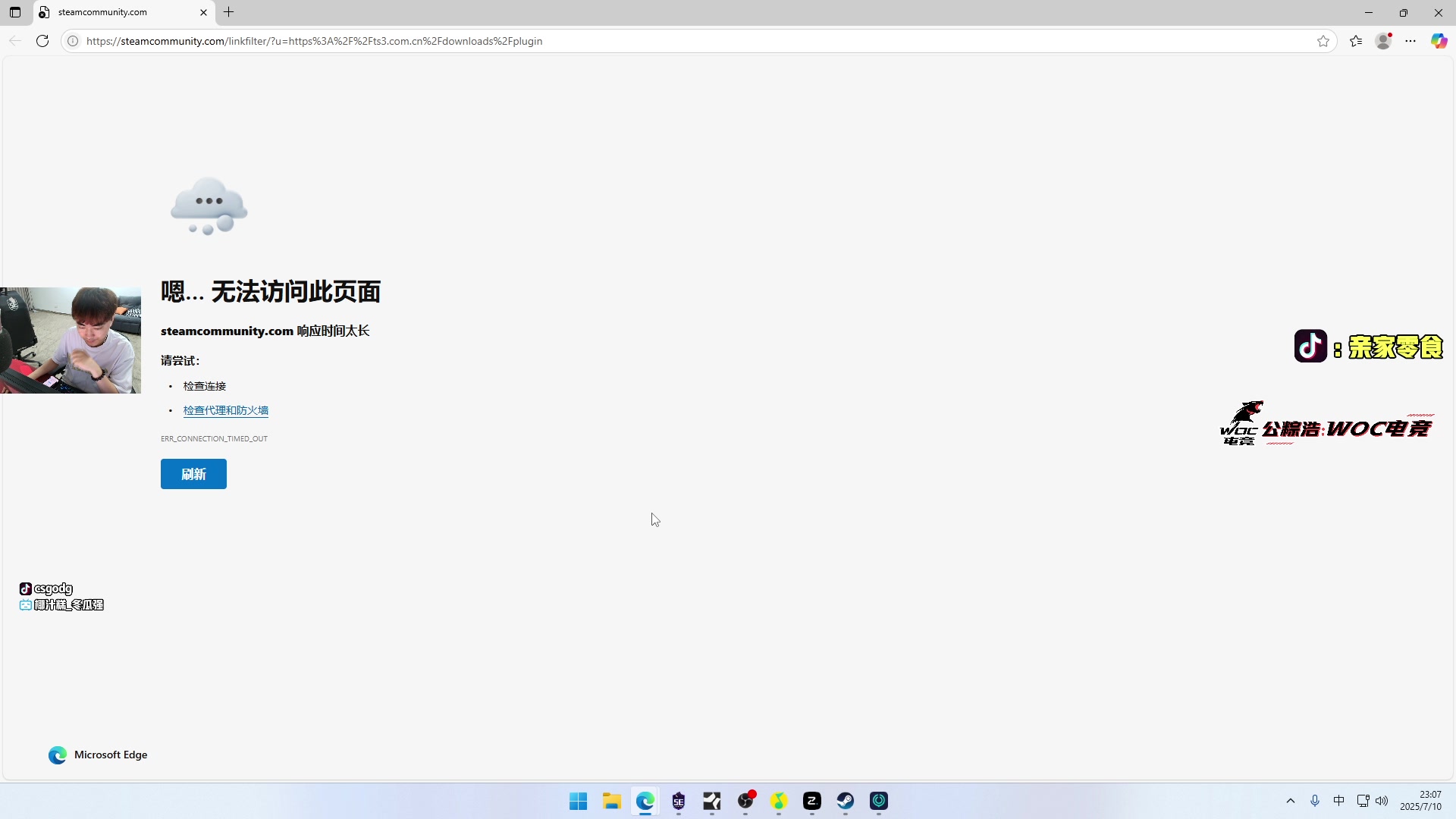Image resolution: width=1456 pixels, height=819 pixels.
Task: Open the tab actions menu icon
Action: 15,12
